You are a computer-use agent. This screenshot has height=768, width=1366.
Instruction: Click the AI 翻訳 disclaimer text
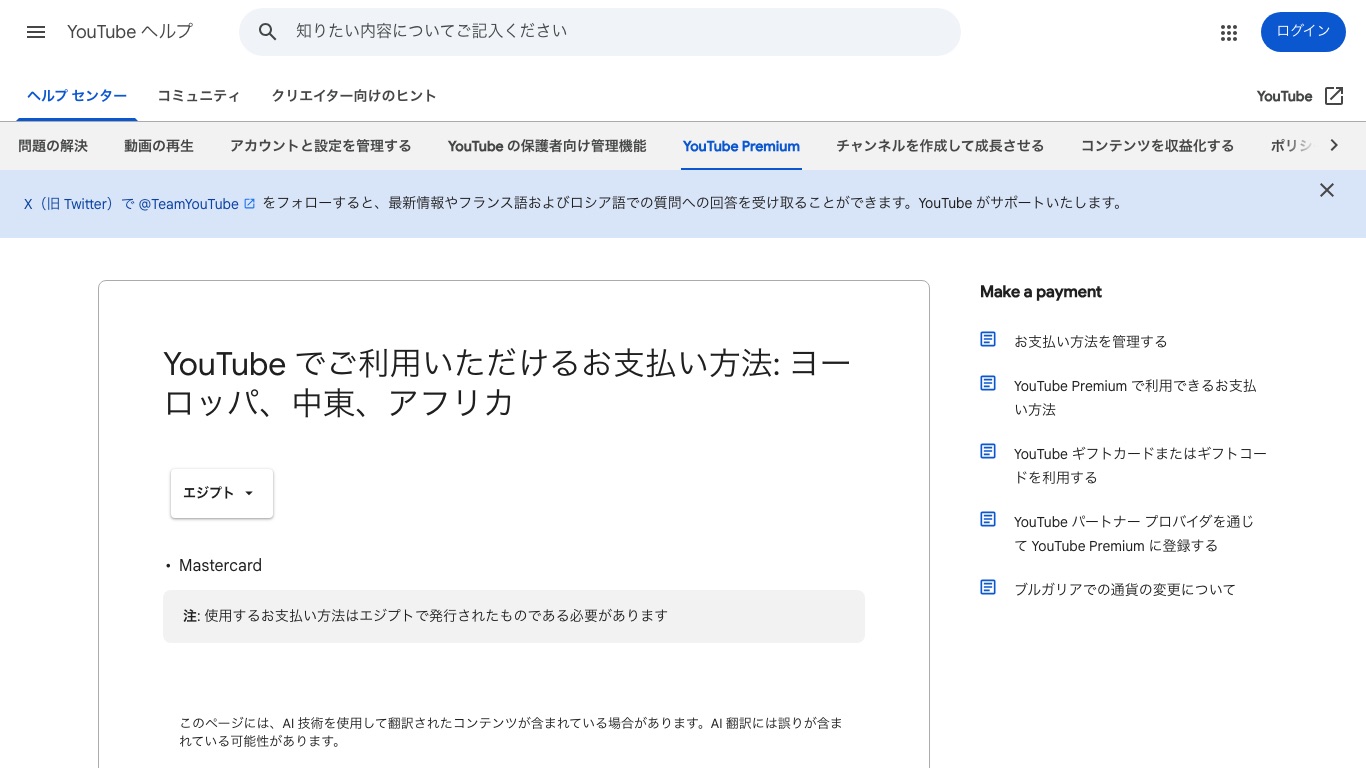coord(511,732)
